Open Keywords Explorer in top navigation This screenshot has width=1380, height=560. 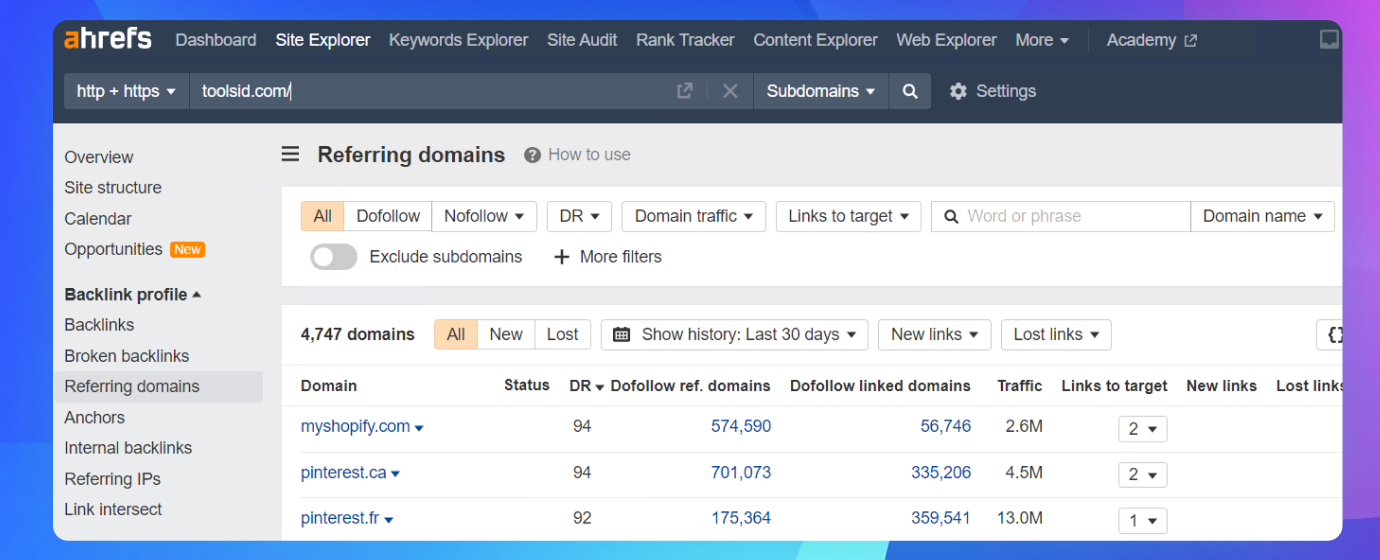click(458, 40)
